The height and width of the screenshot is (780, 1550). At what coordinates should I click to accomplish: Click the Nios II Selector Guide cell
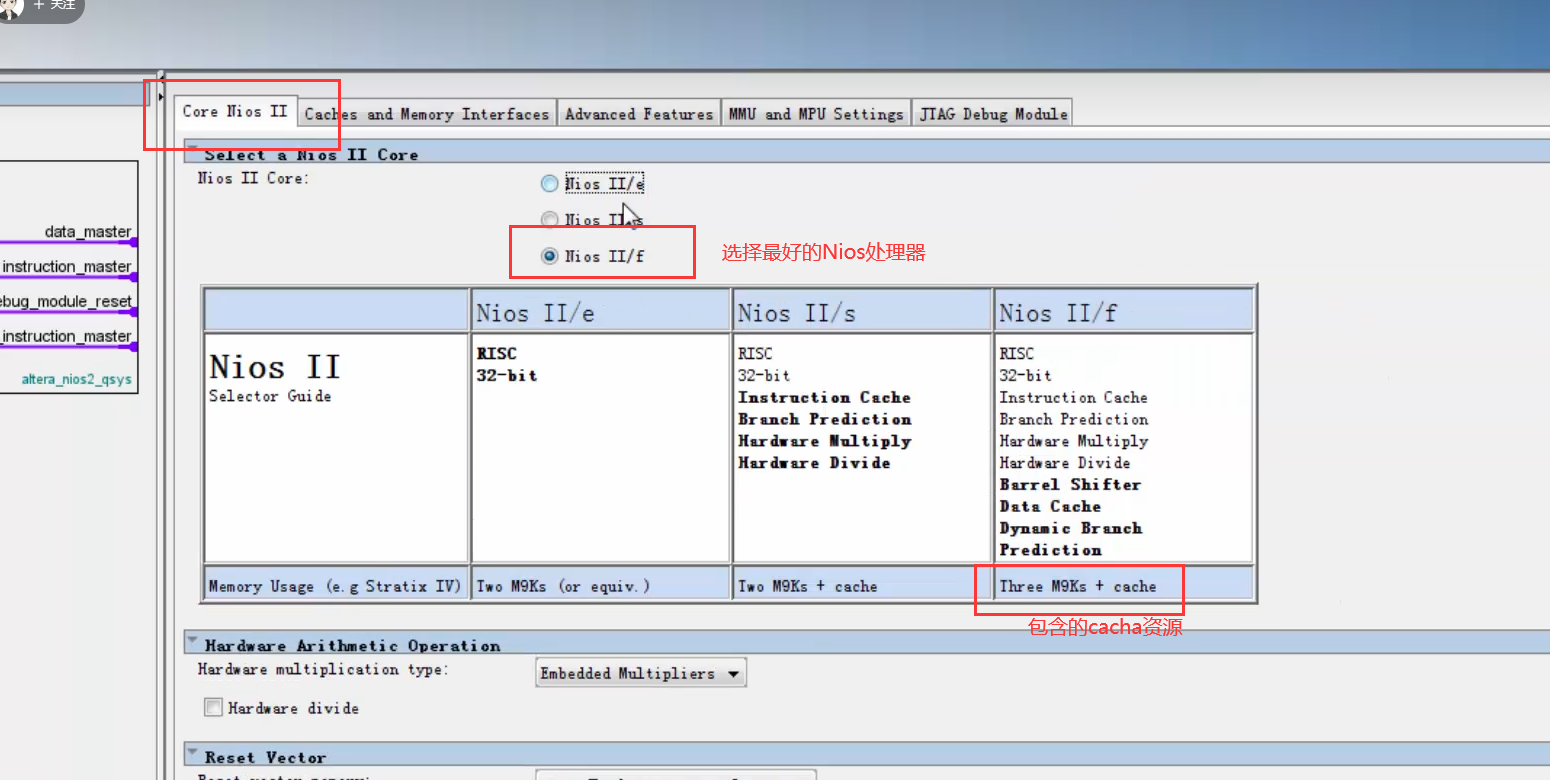coord(337,448)
